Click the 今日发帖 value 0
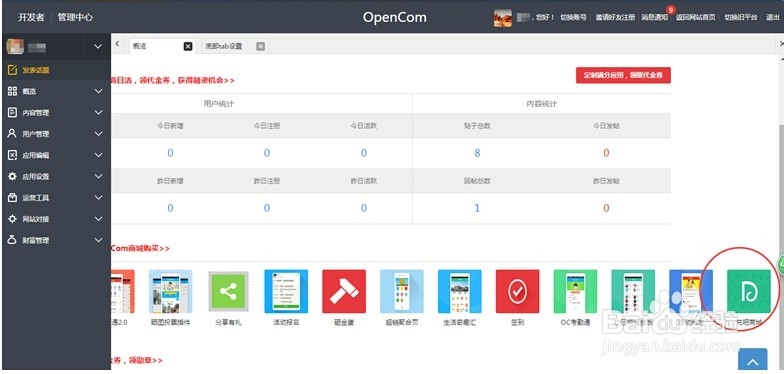Viewport: 784px width, 374px height. tap(606, 153)
